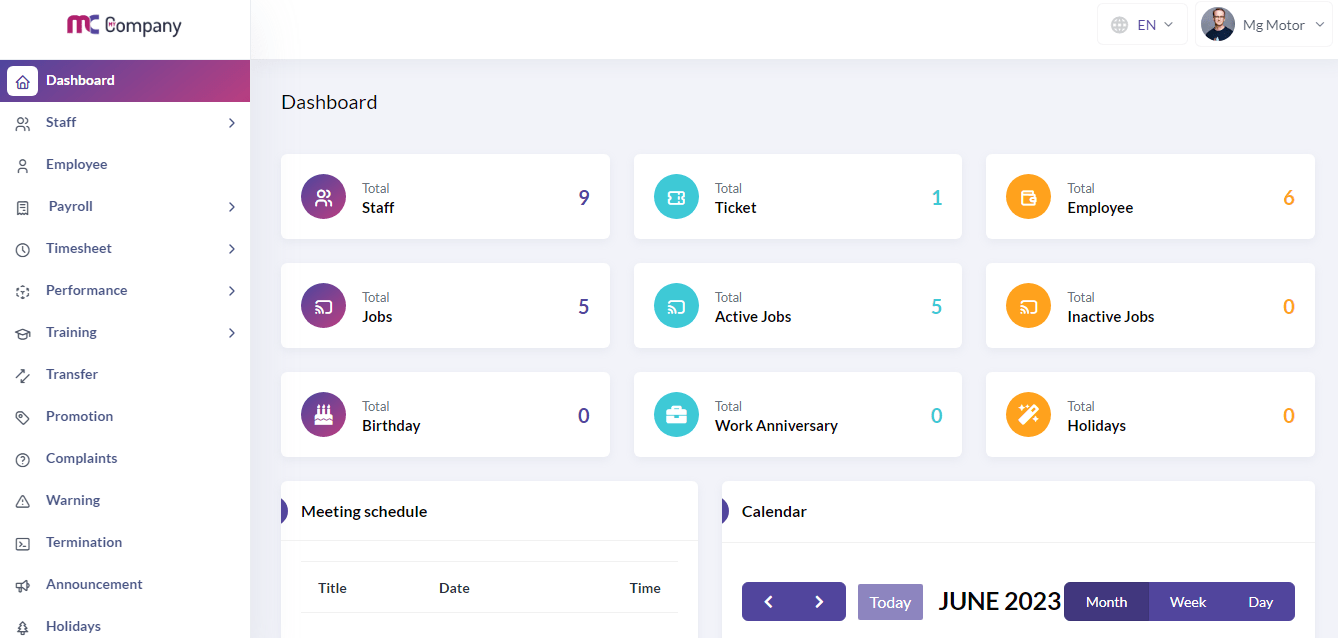The height and width of the screenshot is (638, 1338).
Task: Open the EN language dropdown
Action: [1142, 25]
